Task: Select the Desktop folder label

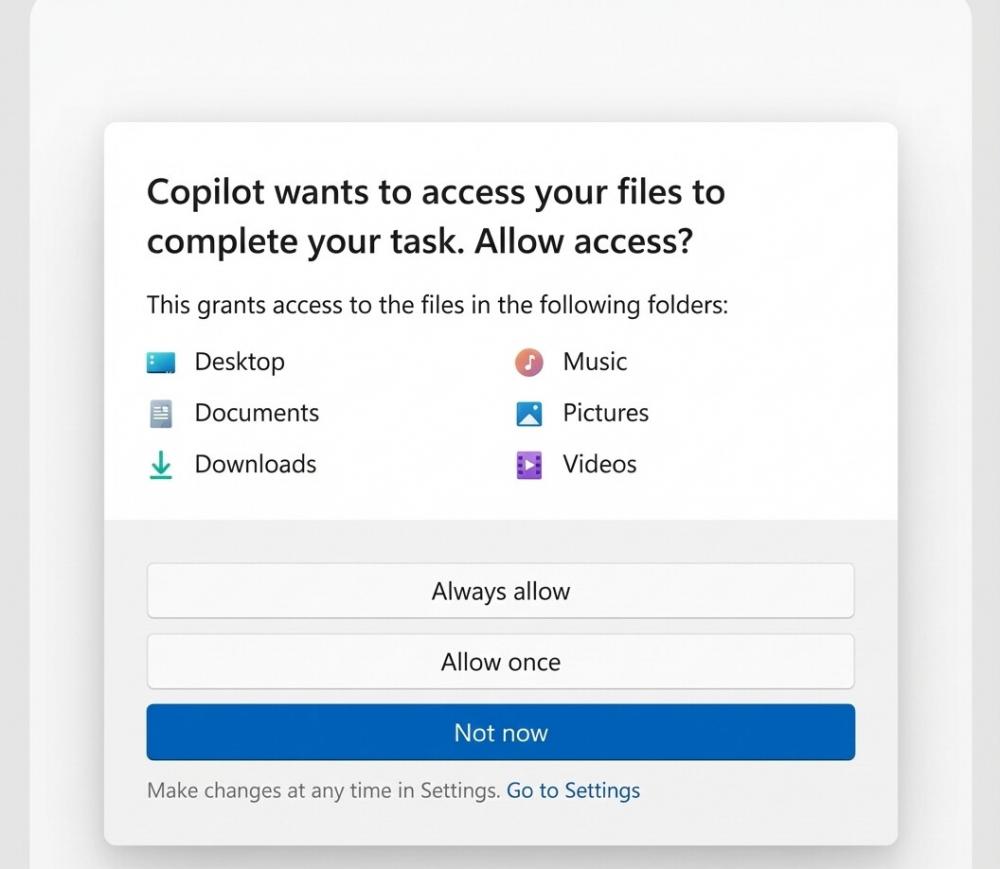Action: (239, 362)
